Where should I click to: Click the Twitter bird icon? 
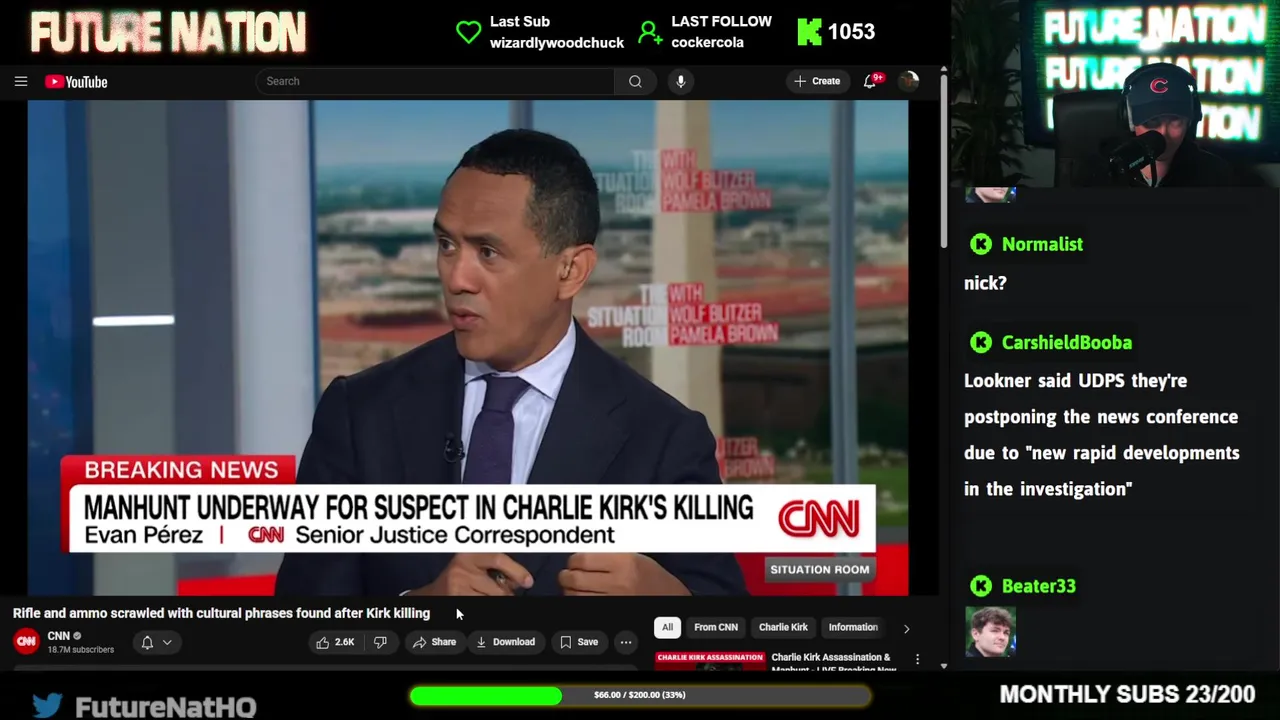pyautogui.click(x=47, y=705)
